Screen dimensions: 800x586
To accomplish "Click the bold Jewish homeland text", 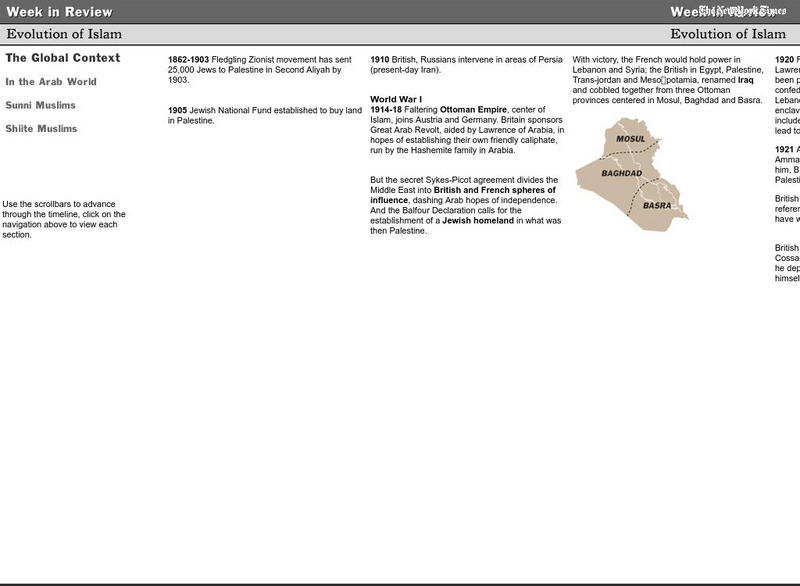I will (x=478, y=221).
